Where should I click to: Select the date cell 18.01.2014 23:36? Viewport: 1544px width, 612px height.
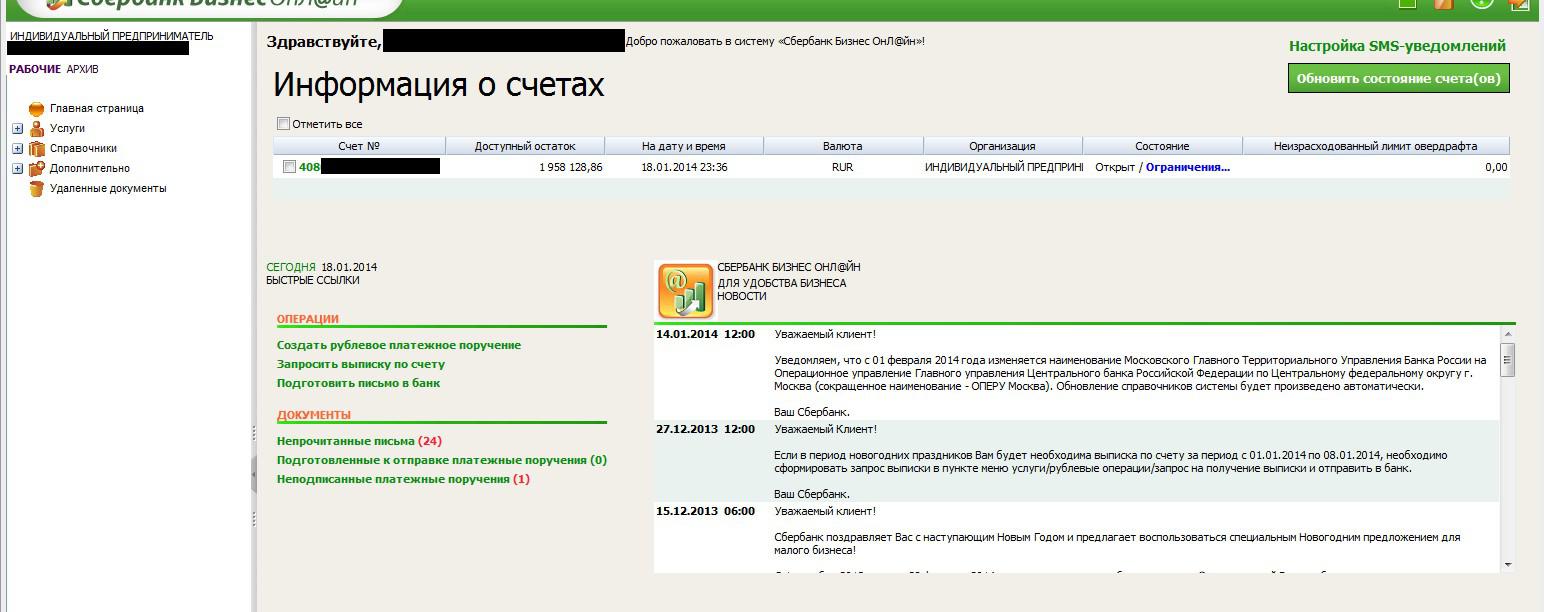click(684, 167)
